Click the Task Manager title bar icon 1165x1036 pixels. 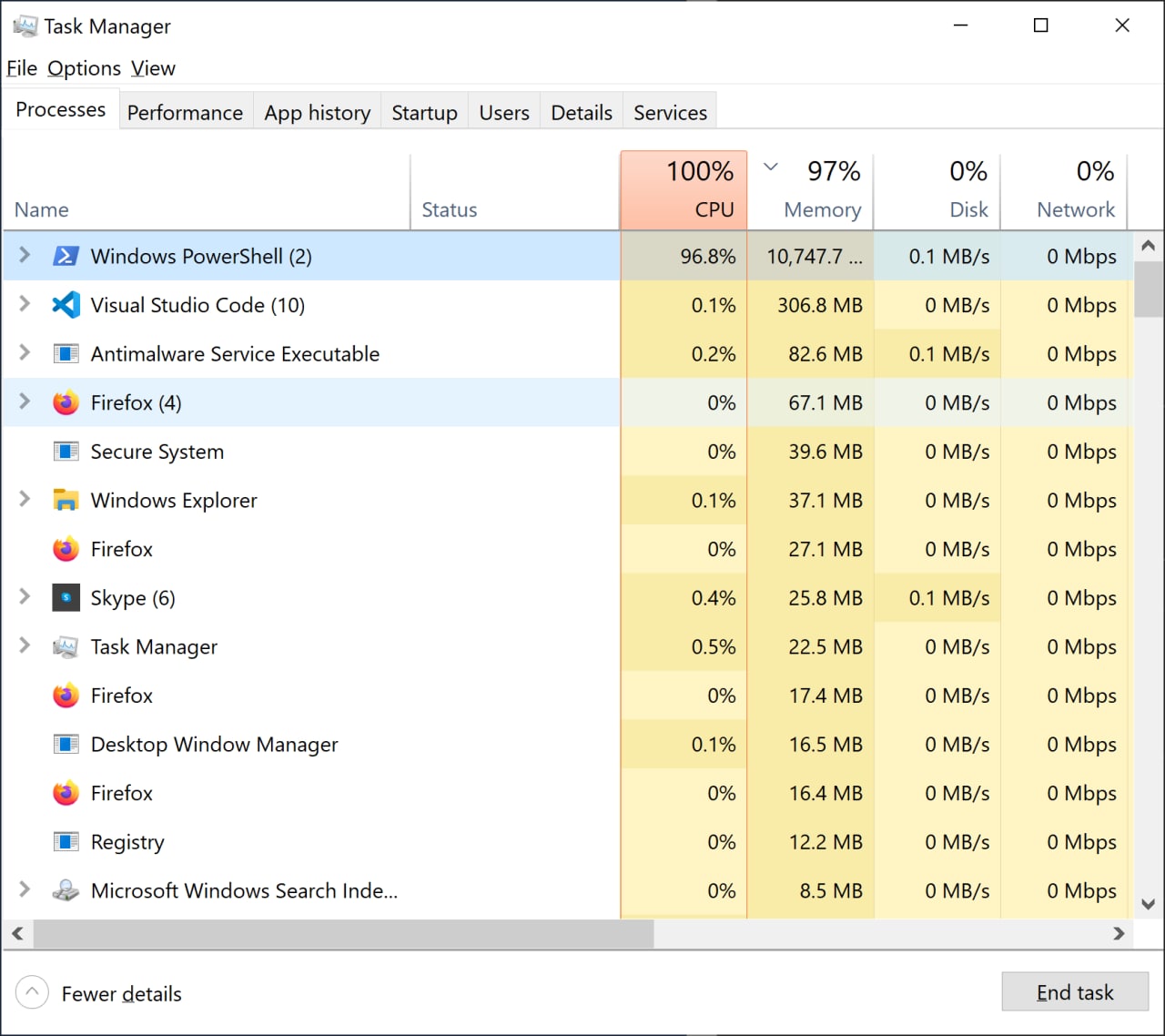point(25,26)
